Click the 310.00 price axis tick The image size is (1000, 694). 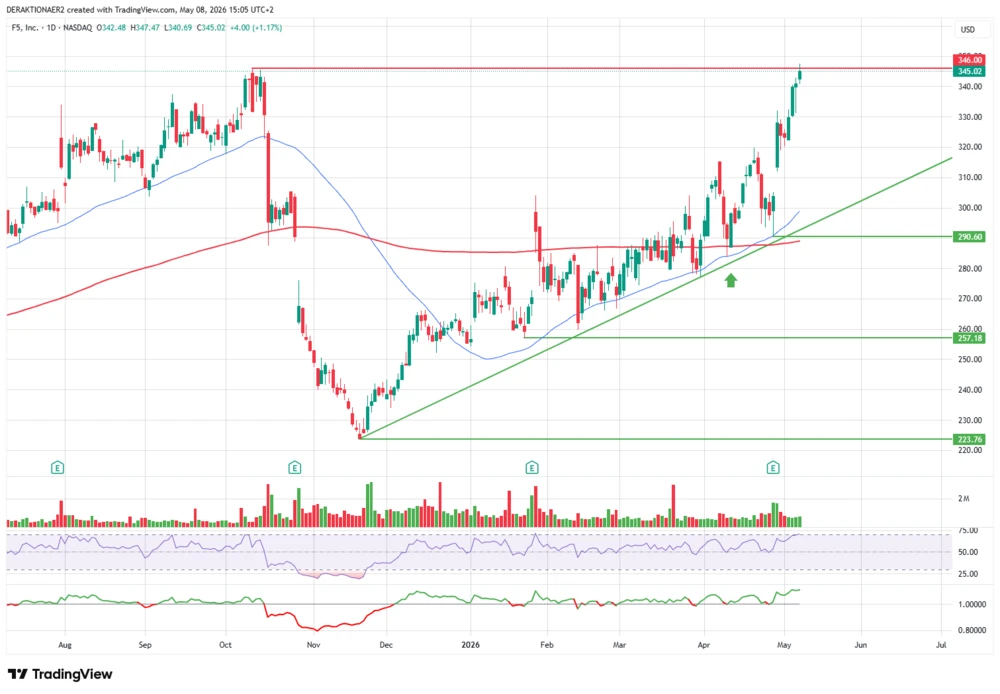(969, 177)
